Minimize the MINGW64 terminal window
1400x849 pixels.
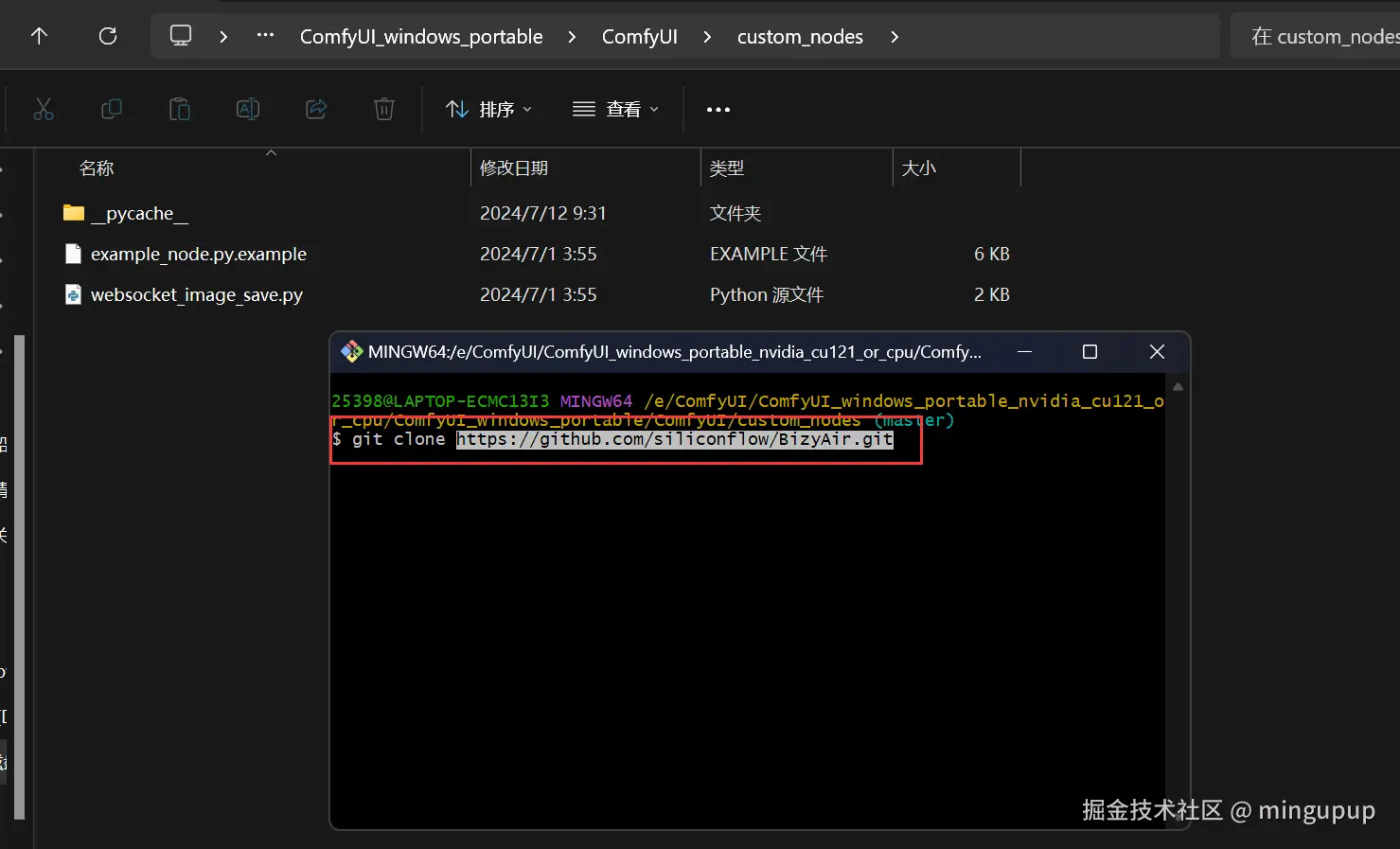(1024, 352)
